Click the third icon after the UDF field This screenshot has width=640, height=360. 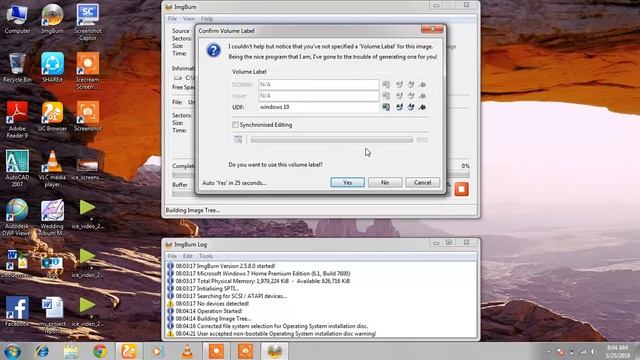coord(411,107)
